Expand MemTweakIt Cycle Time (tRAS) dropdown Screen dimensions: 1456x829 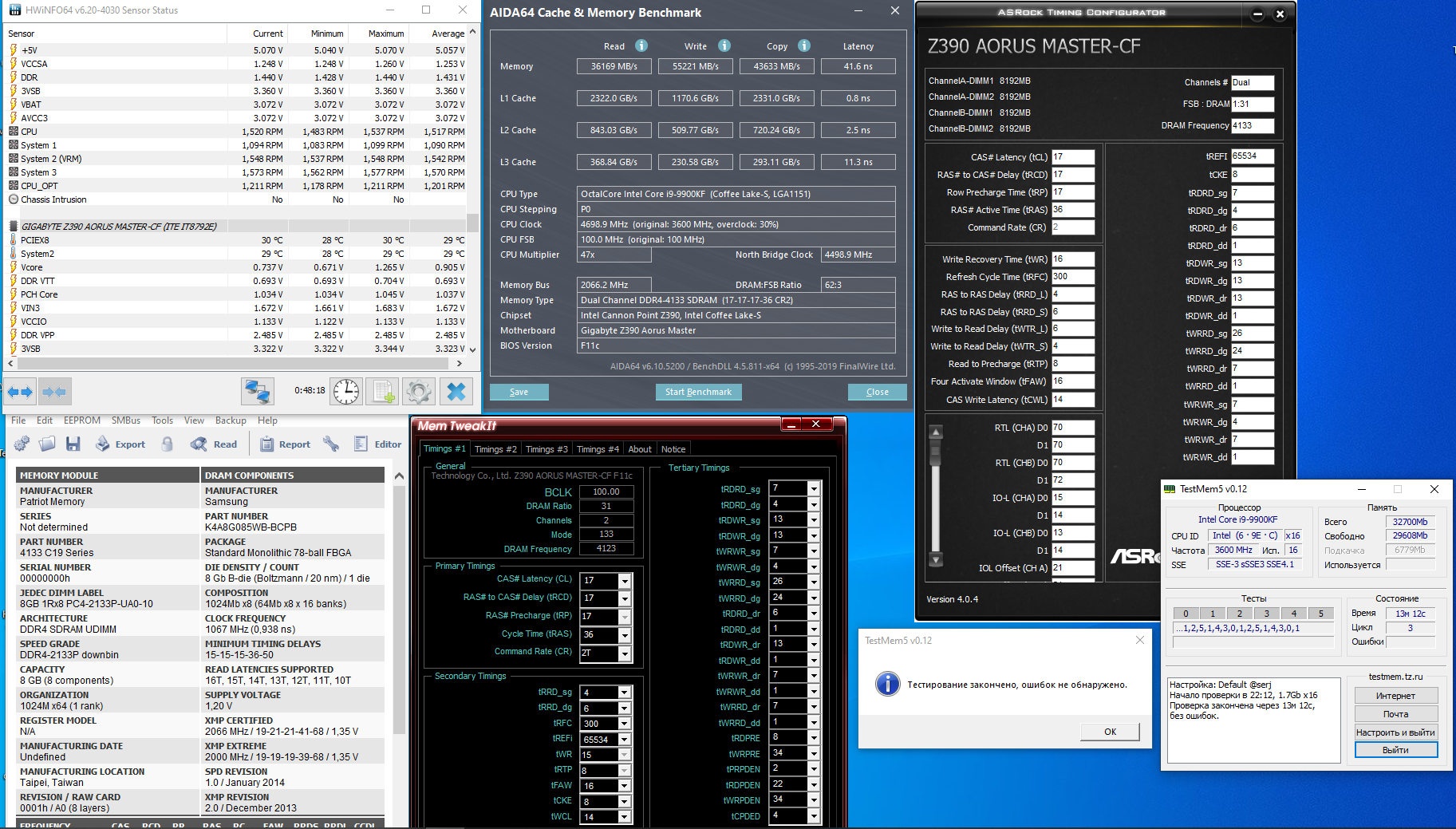tap(625, 635)
